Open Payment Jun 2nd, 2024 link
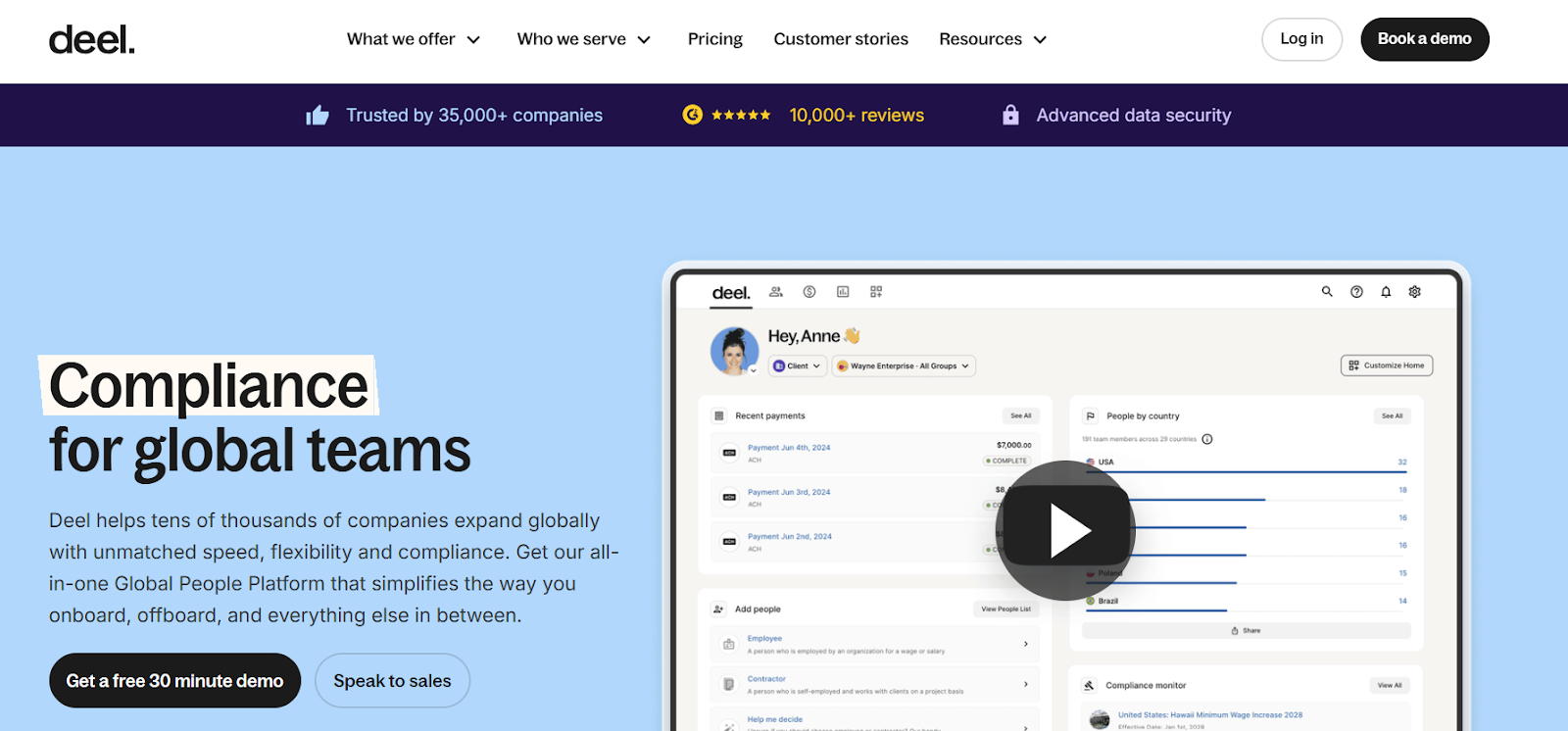1568x731 pixels. coord(790,536)
